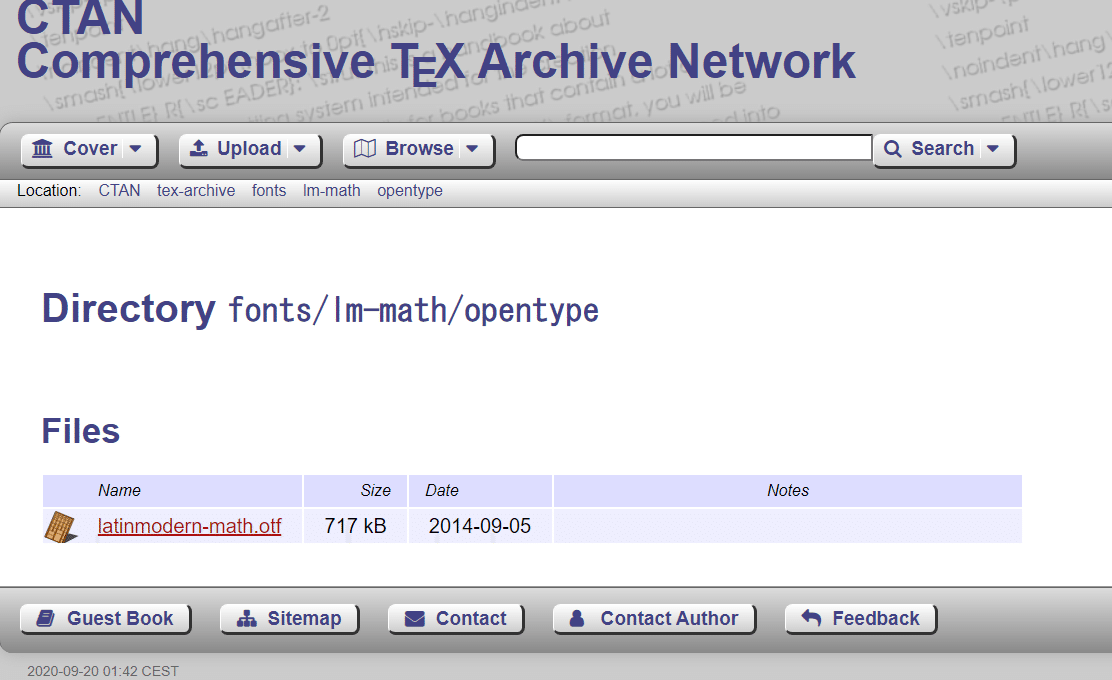Click the Upload menu label
The width and height of the screenshot is (1112, 680).
pyautogui.click(x=249, y=148)
